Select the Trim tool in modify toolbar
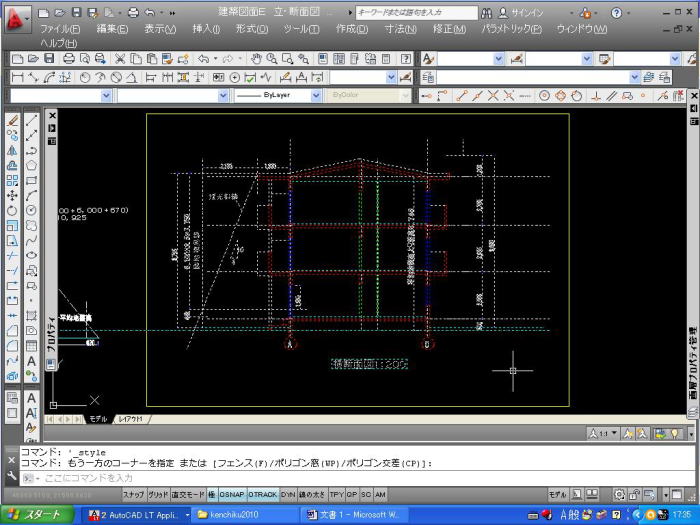 pos(12,256)
